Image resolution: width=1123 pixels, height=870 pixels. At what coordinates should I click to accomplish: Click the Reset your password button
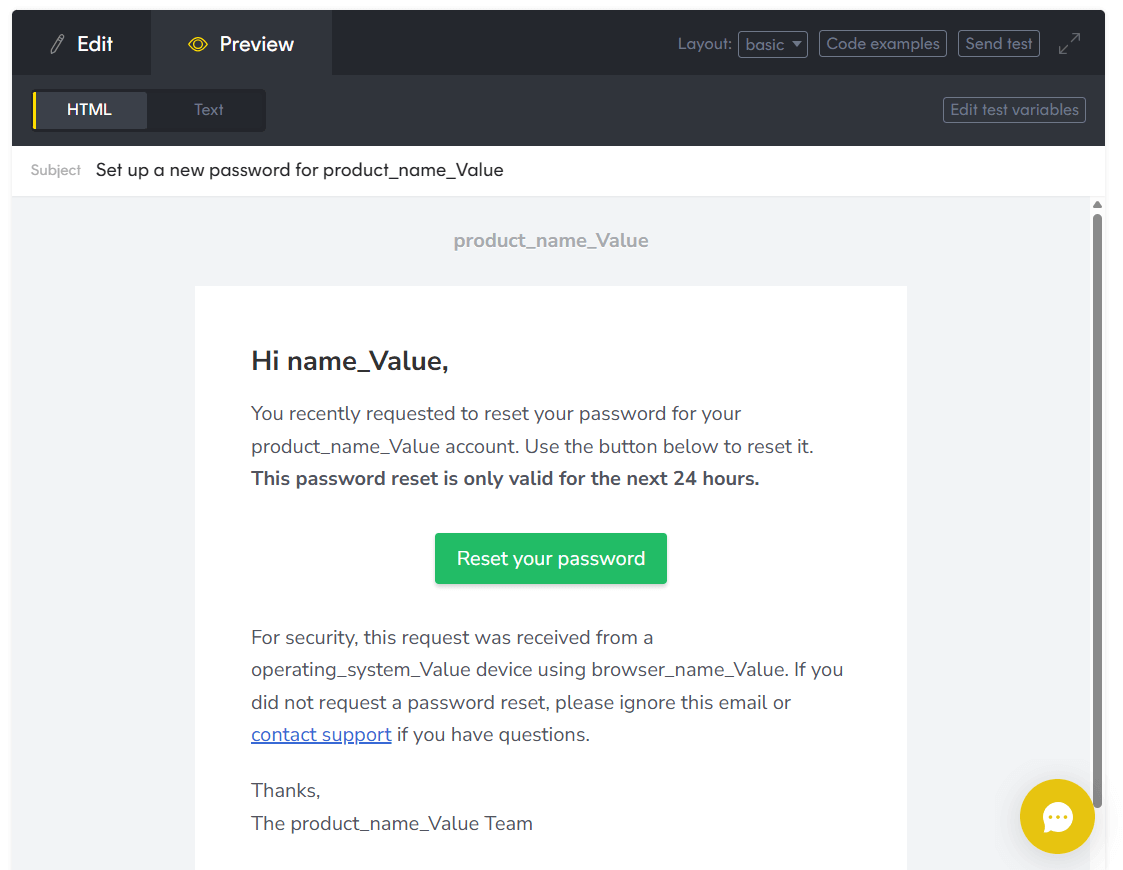pos(551,558)
